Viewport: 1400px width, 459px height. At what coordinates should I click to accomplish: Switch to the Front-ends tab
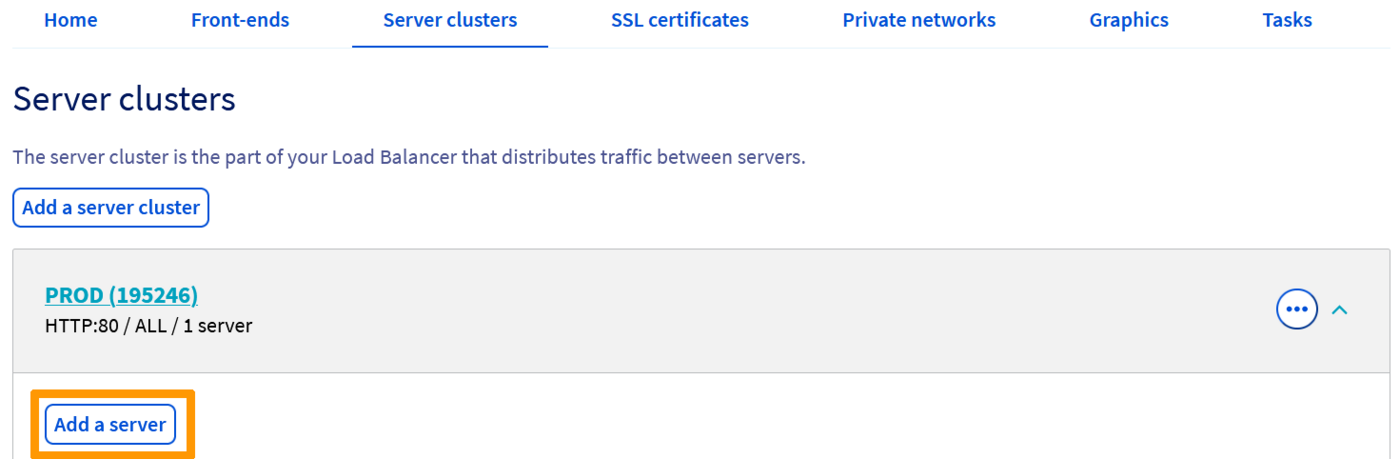tap(240, 20)
